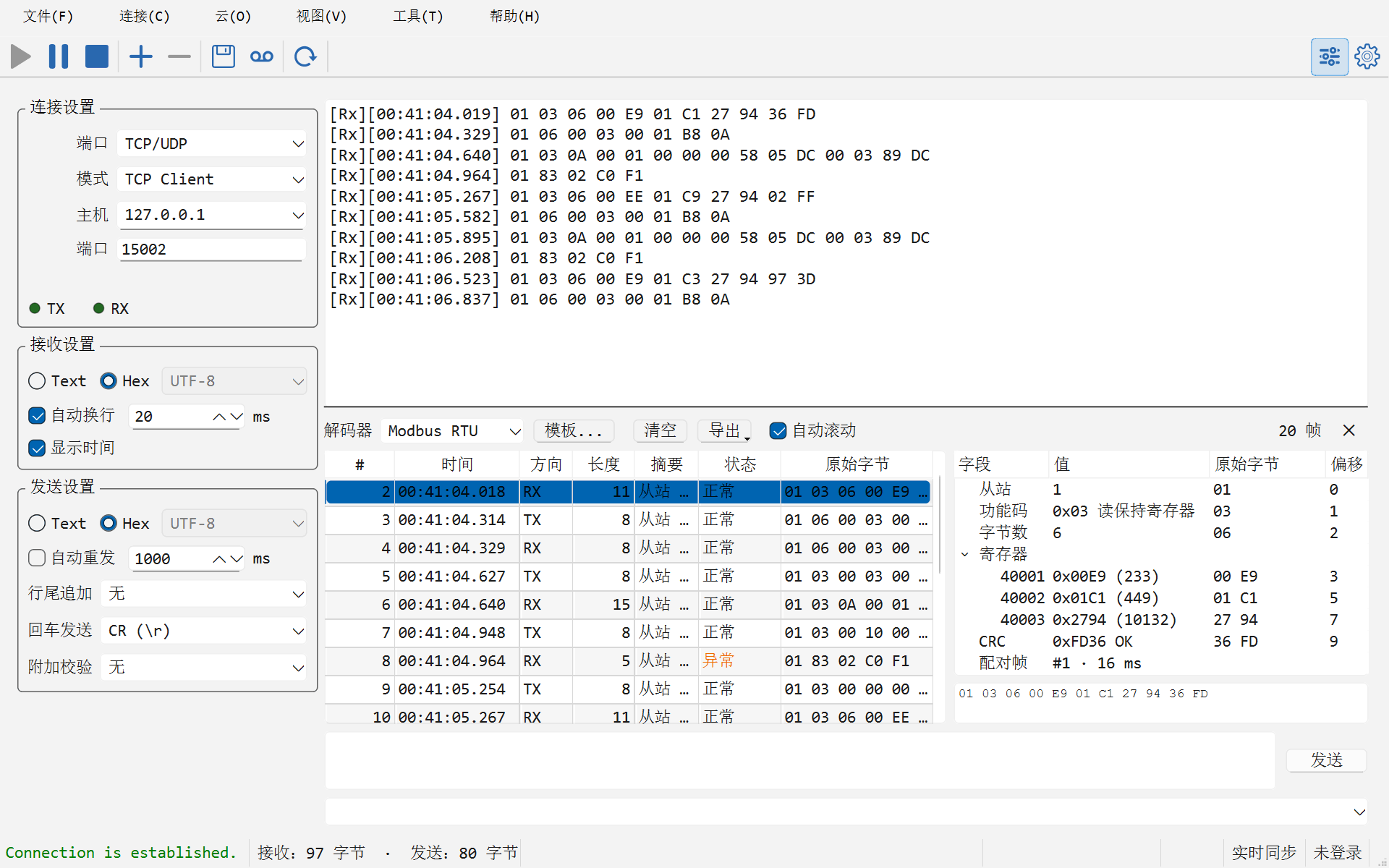The image size is (1389, 868).
Task: Close the decoder panel with X
Action: (x=1349, y=430)
